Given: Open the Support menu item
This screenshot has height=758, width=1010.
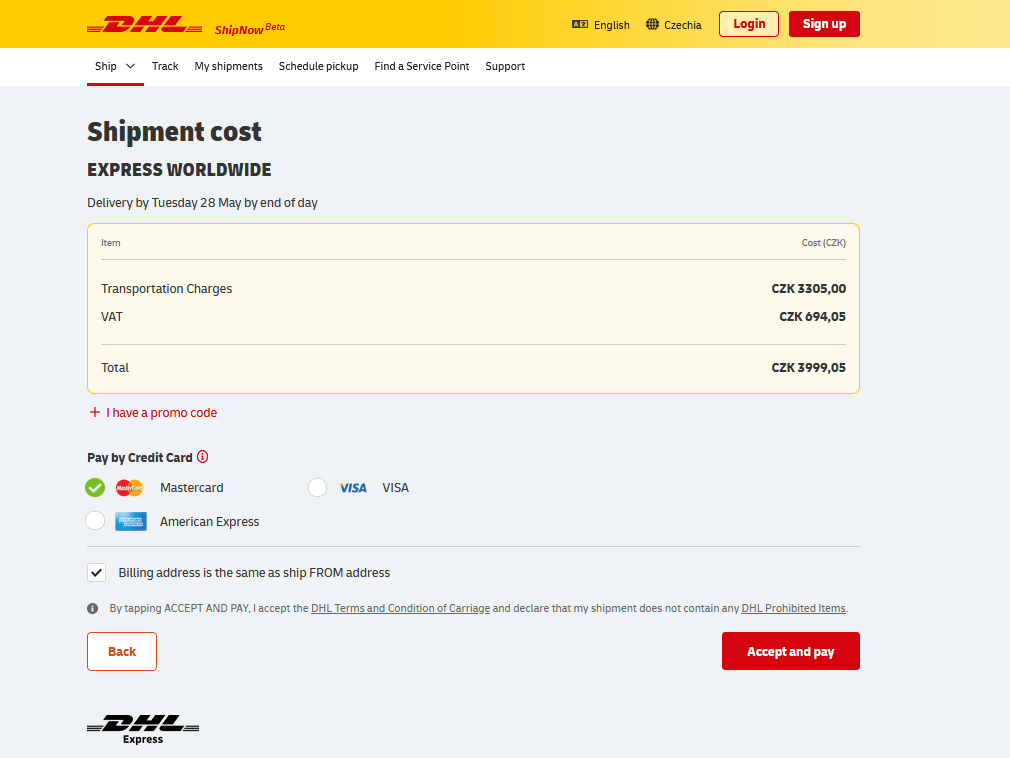Looking at the screenshot, I should [x=505, y=66].
